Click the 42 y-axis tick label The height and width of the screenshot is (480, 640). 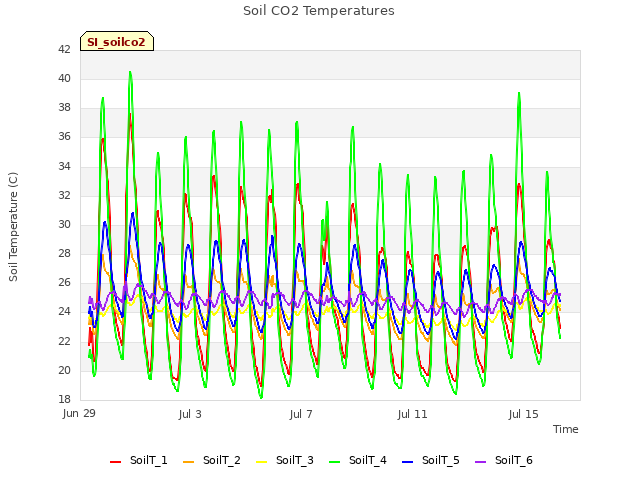click(x=64, y=49)
